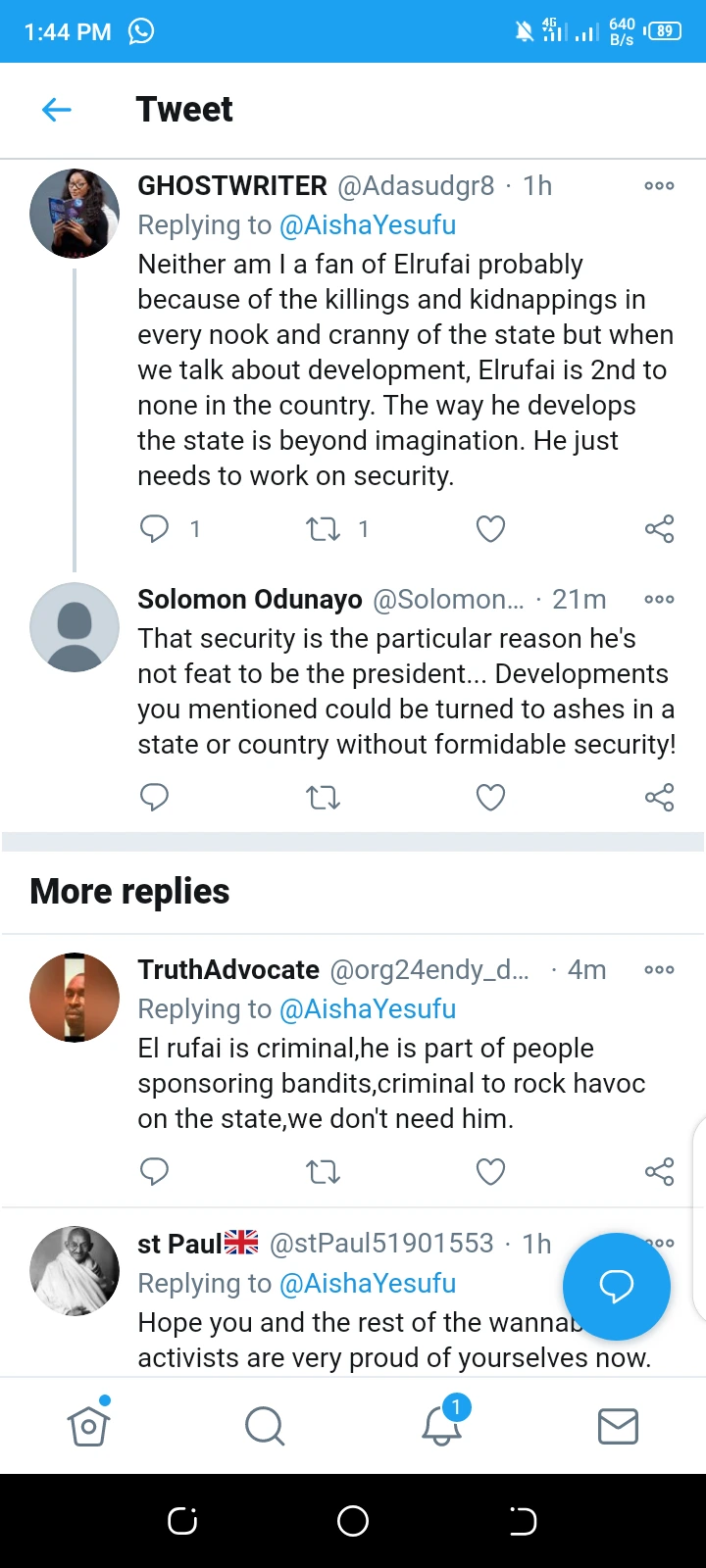Like GHOSTWRITER's tweet with the heart
The width and height of the screenshot is (706, 1568).
pyautogui.click(x=490, y=529)
